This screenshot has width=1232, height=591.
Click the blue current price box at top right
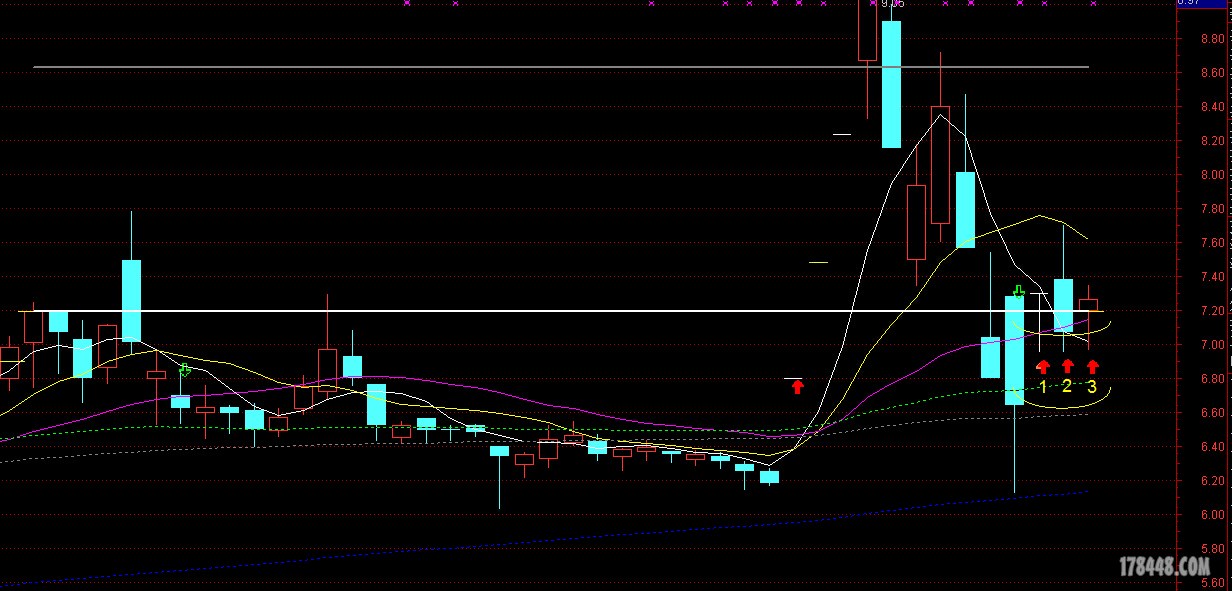coord(1189,3)
